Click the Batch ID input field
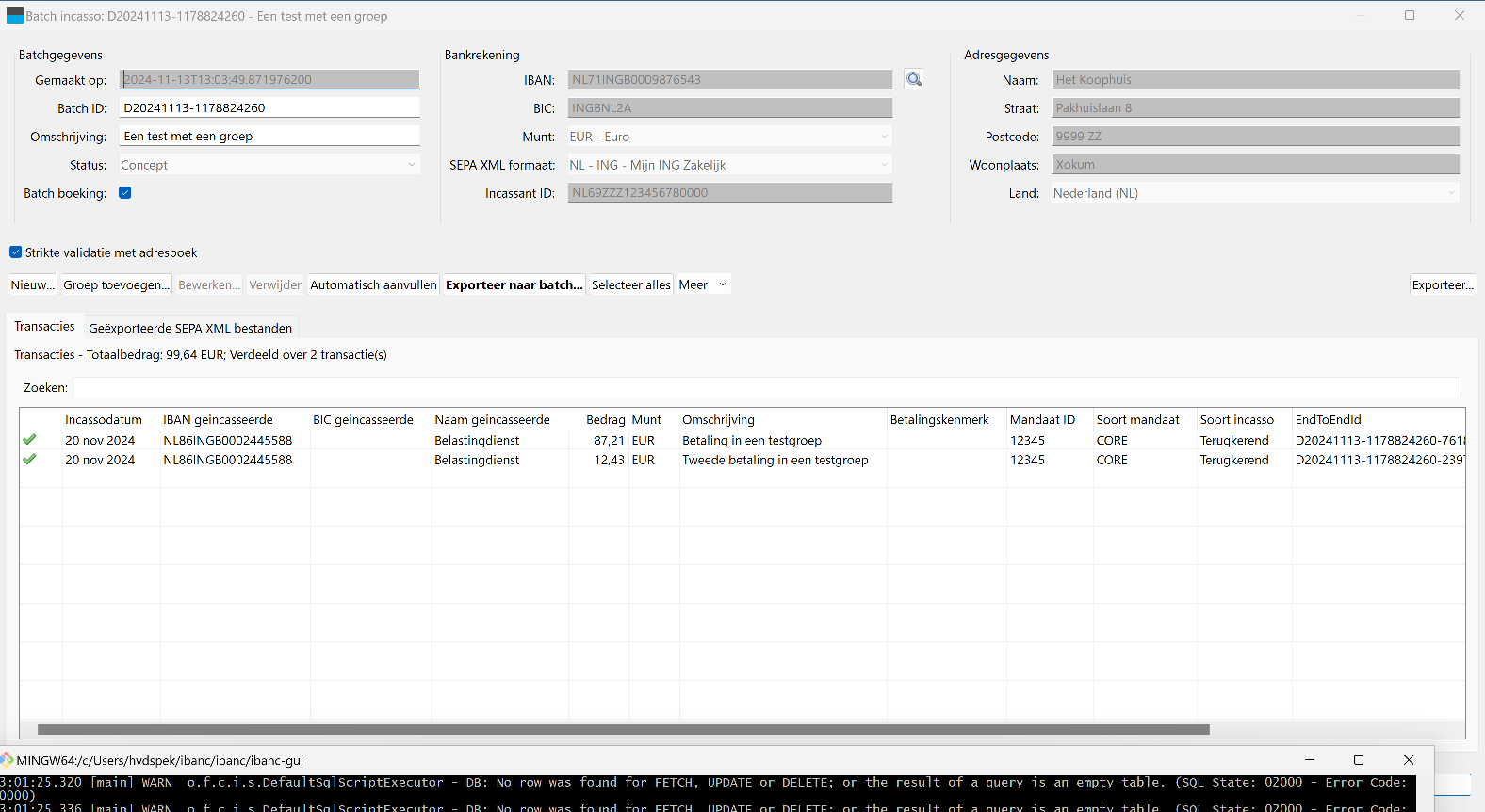This screenshot has width=1485, height=812. point(269,108)
